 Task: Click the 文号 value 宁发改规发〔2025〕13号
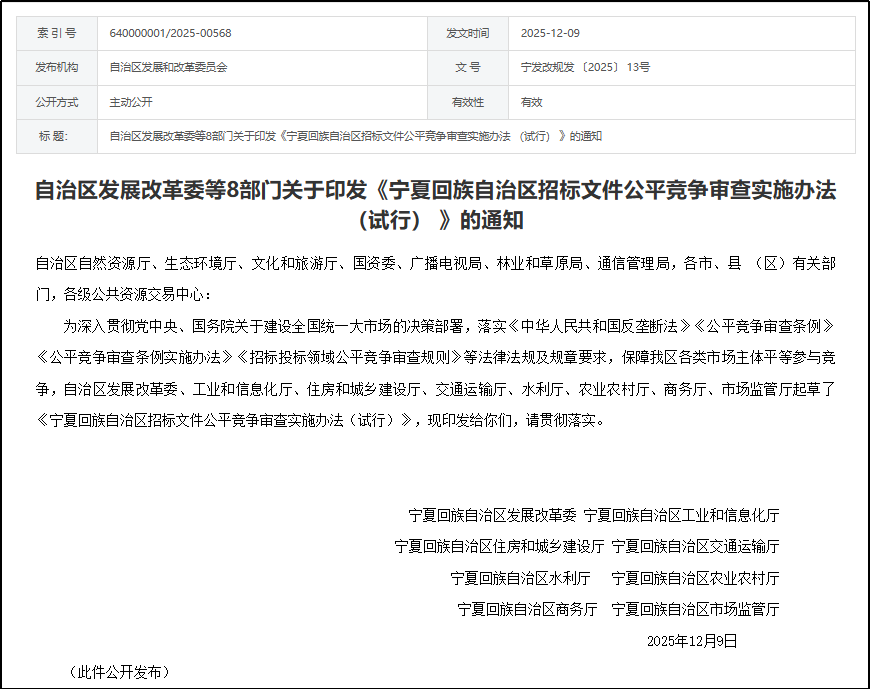pyautogui.click(x=591, y=67)
